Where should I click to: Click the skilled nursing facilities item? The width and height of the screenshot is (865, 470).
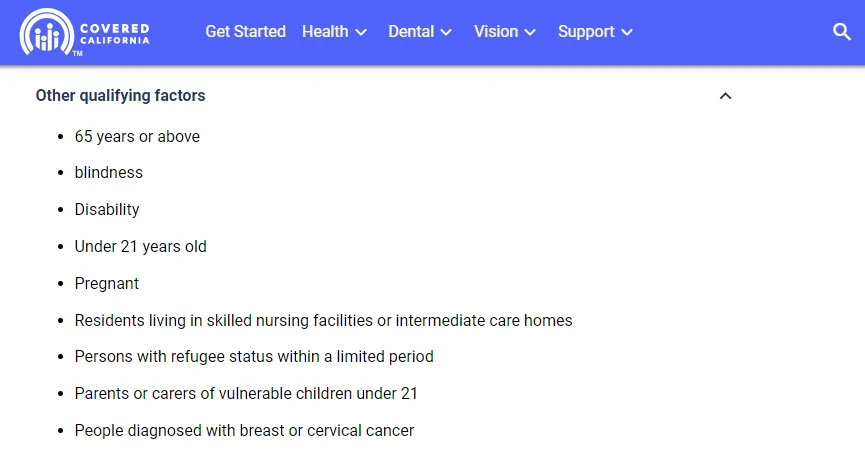pos(323,321)
